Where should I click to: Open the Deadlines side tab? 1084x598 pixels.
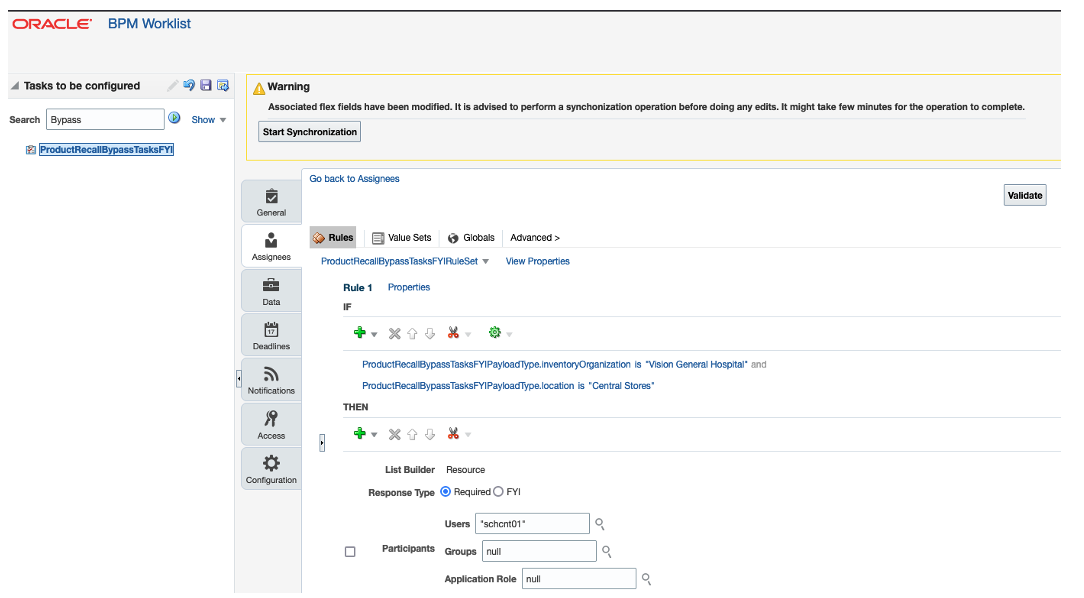[271, 335]
